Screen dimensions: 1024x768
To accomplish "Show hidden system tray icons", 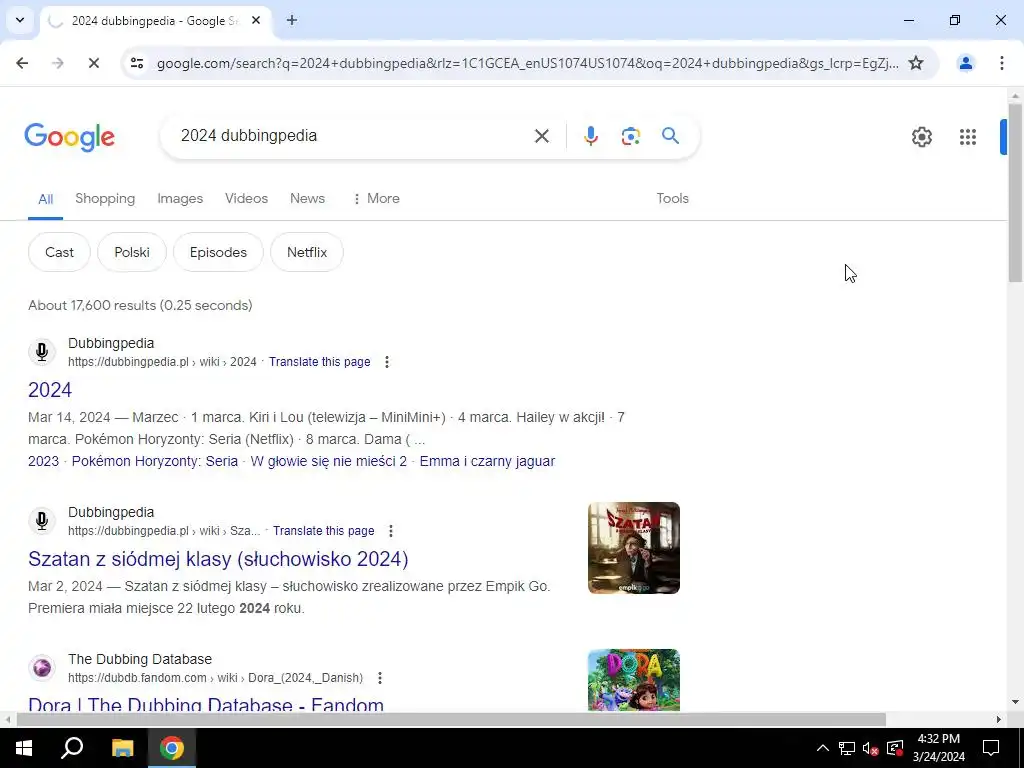I will tap(823, 748).
